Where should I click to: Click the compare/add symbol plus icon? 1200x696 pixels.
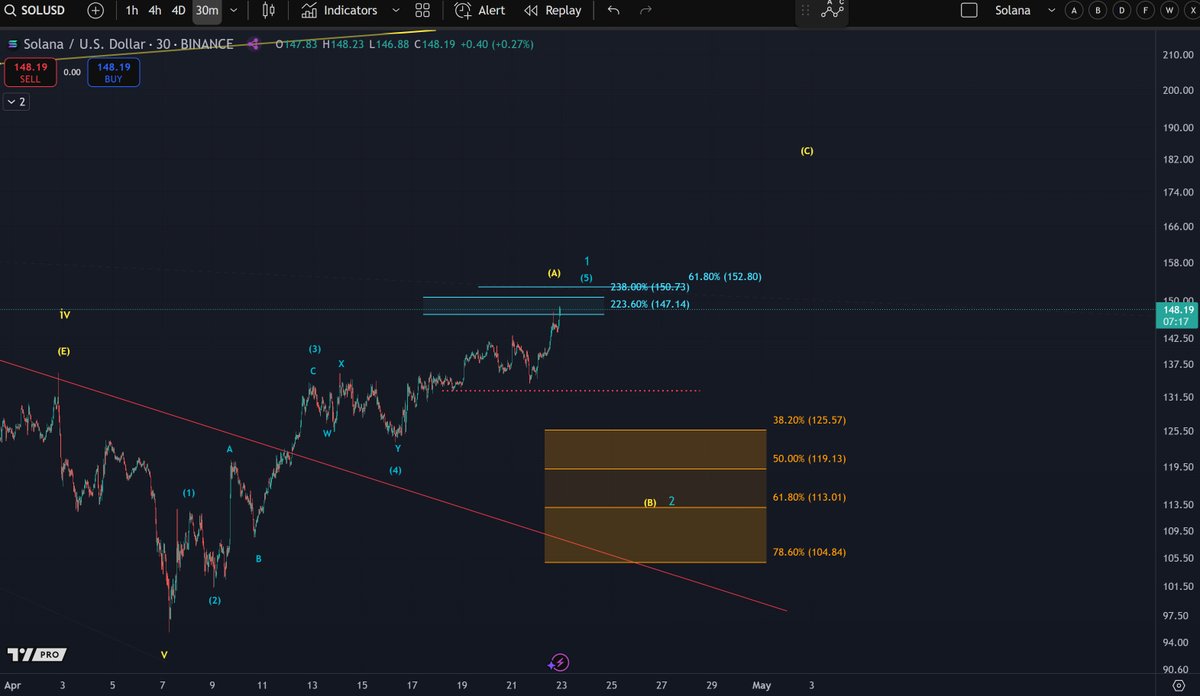point(94,11)
